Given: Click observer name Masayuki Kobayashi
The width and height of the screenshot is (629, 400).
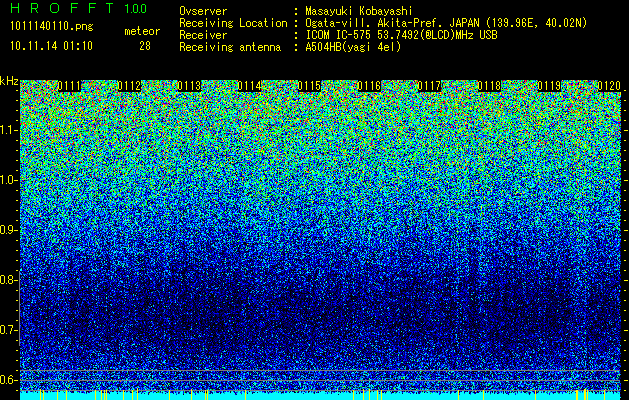Looking at the screenshot, I should coord(359,11).
